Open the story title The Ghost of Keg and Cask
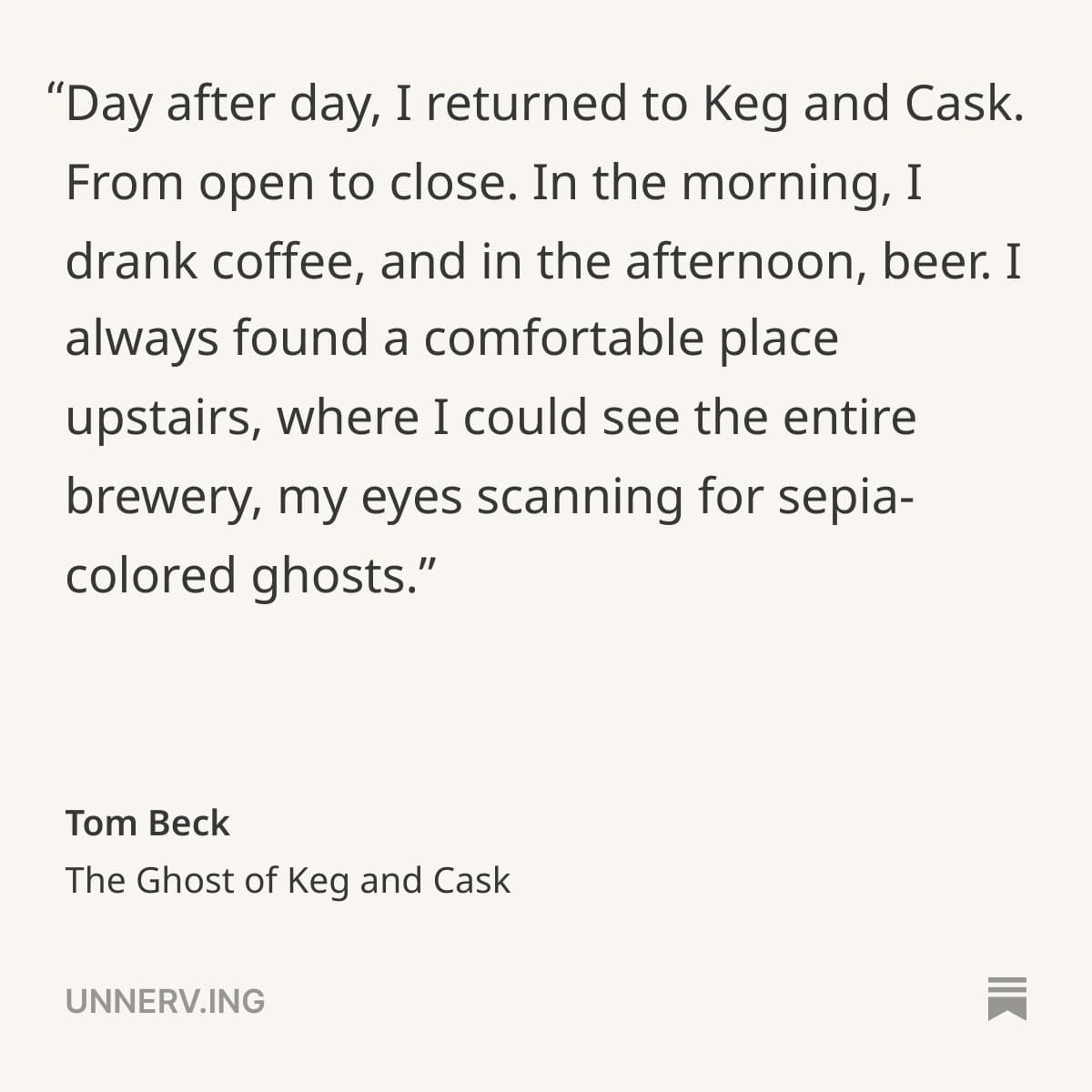1092x1092 pixels. tap(288, 880)
